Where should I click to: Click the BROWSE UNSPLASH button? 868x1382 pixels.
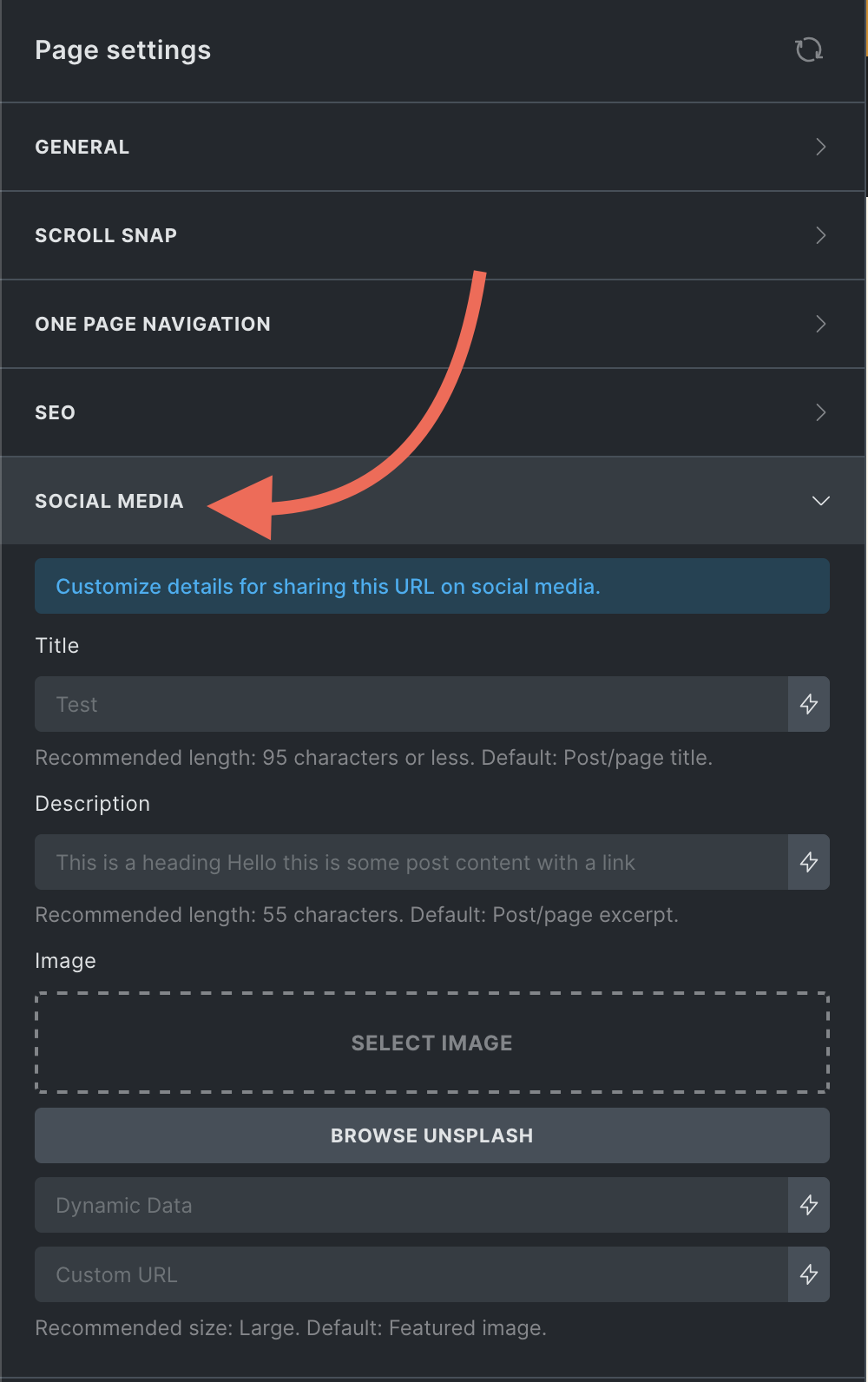pyautogui.click(x=432, y=1135)
